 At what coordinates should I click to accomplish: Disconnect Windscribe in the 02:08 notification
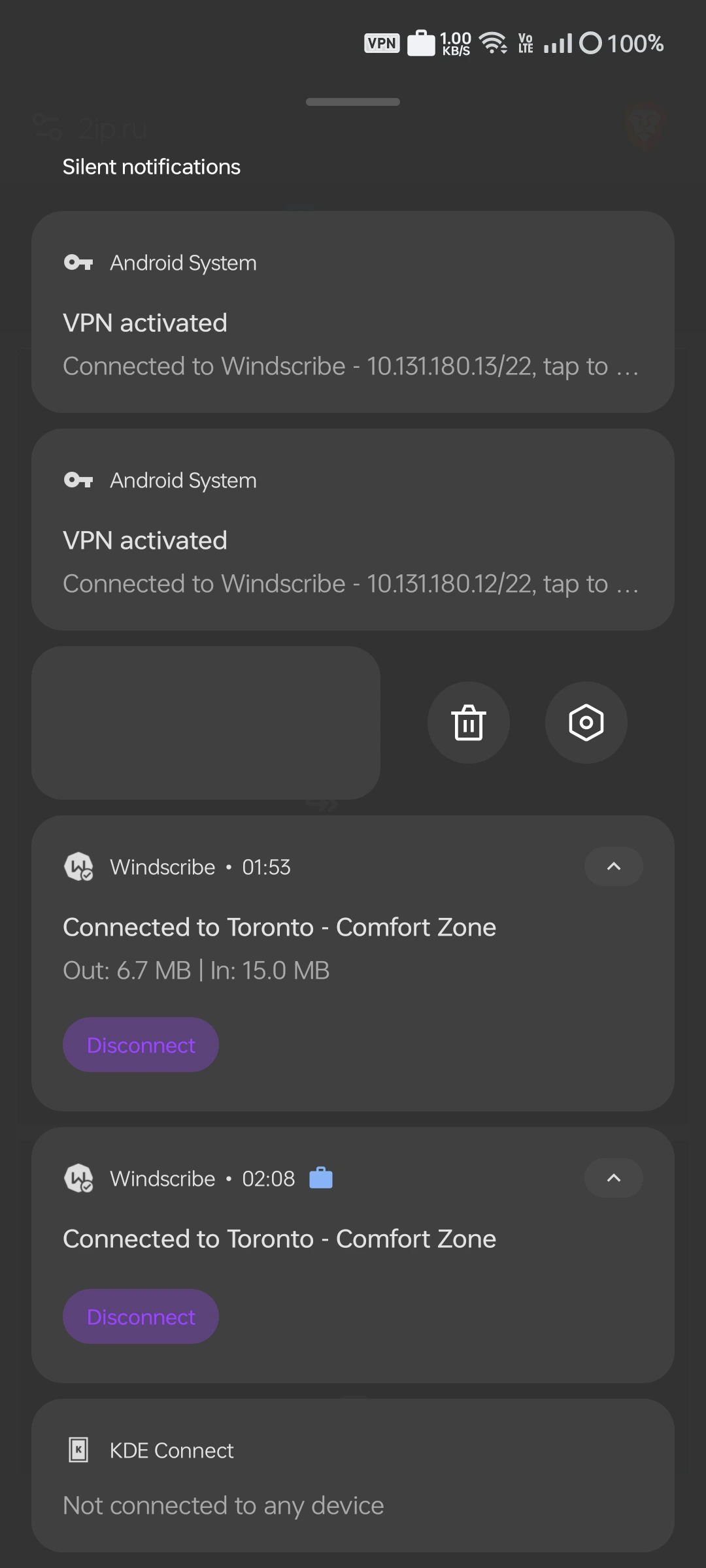click(x=141, y=1316)
